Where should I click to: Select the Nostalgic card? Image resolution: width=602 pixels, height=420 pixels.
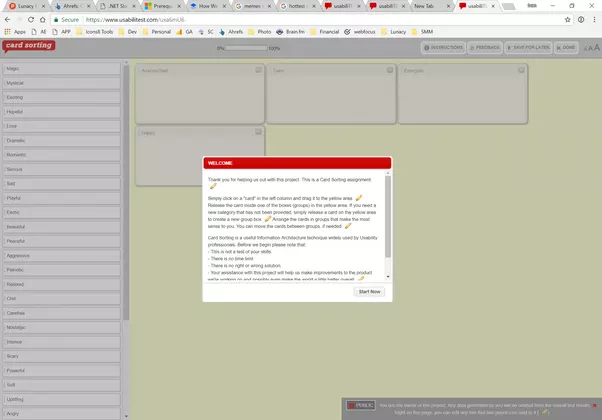[x=61, y=327]
